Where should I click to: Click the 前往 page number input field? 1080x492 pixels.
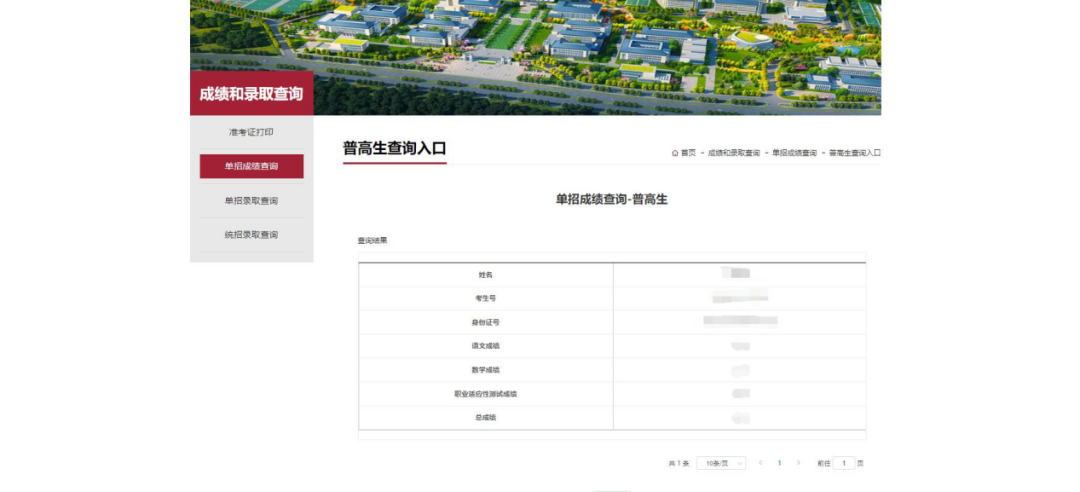coord(844,463)
